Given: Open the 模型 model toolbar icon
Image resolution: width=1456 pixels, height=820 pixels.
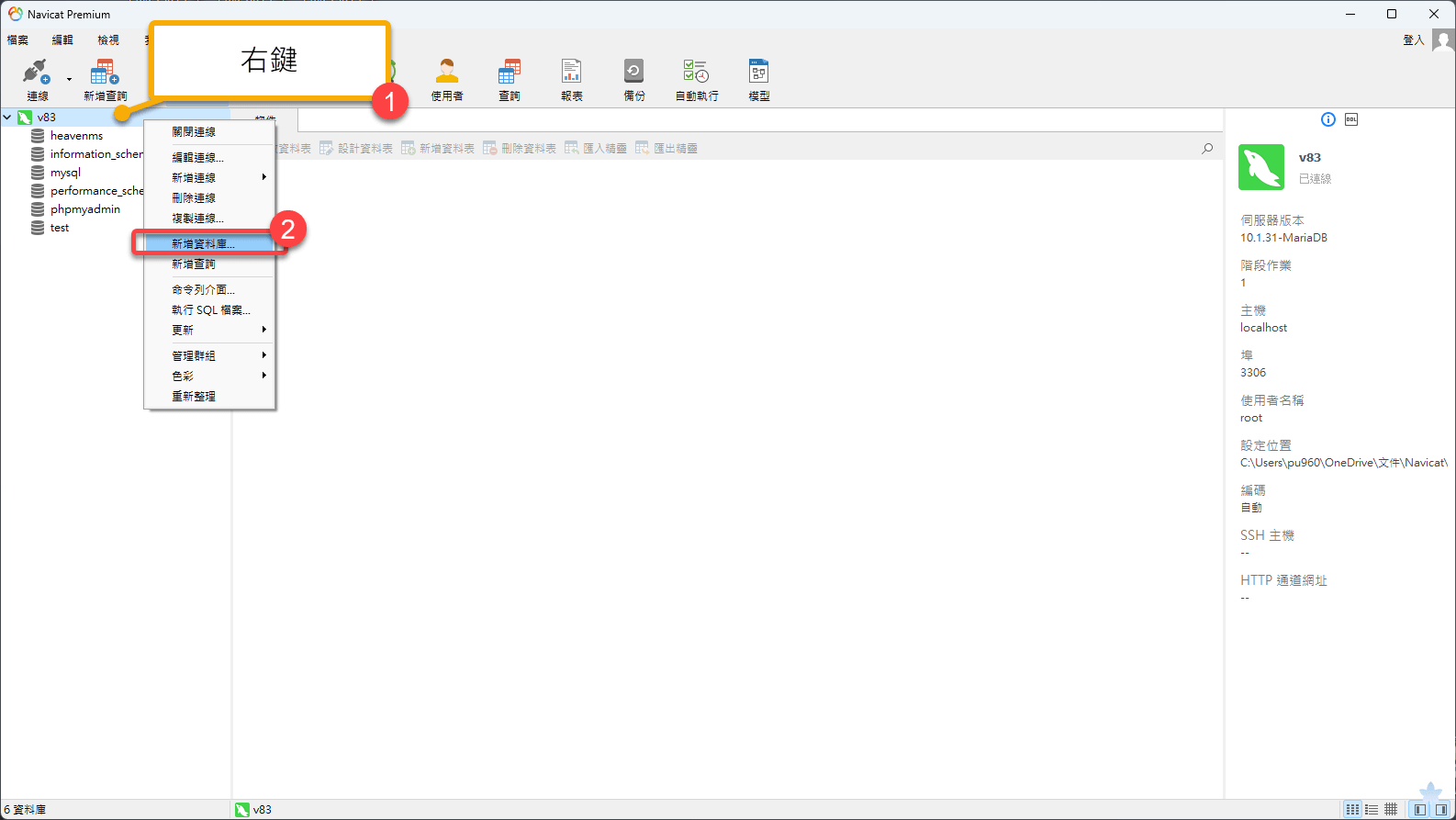Looking at the screenshot, I should [x=759, y=80].
